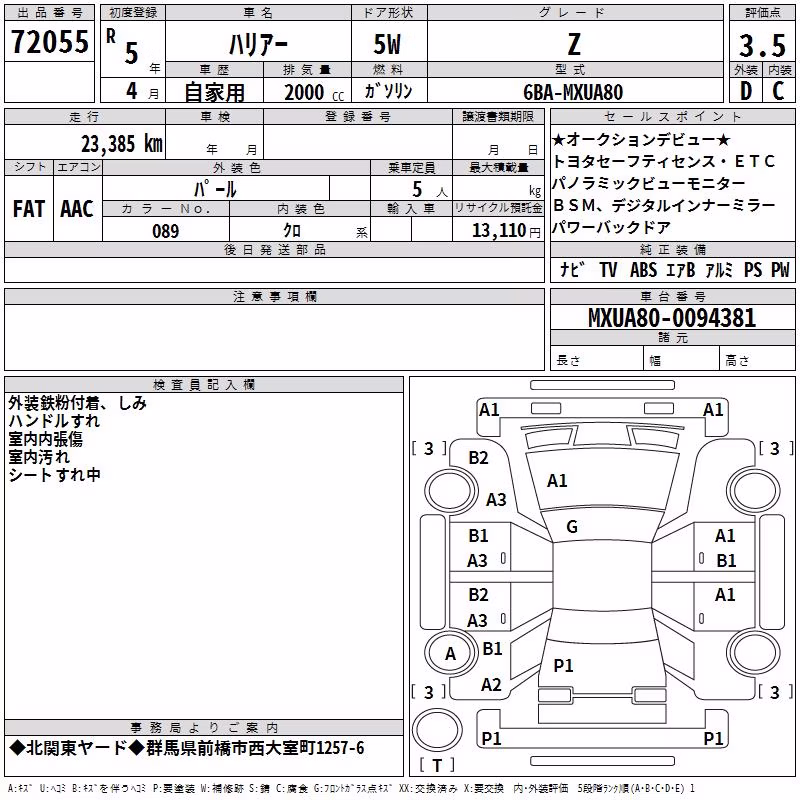Click the recycle deposit 13,110円
Viewport: 800px width, 800px height.
[x=506, y=231]
